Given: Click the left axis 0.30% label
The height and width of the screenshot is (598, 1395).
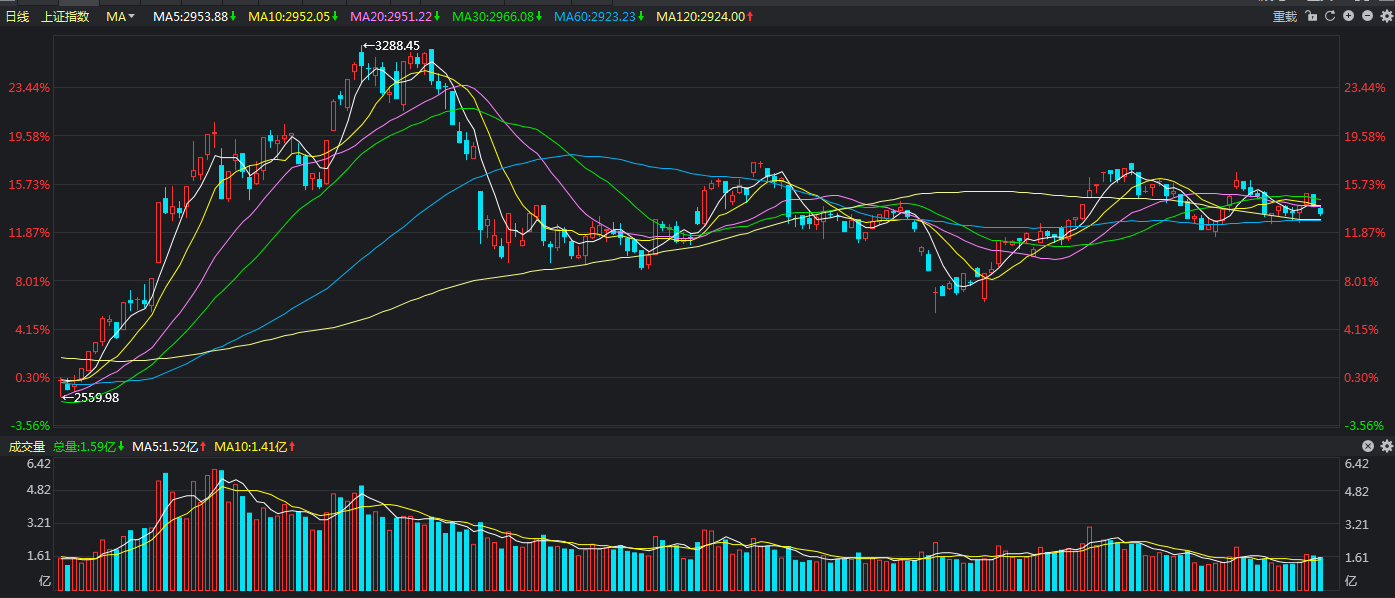Looking at the screenshot, I should 32,378.
